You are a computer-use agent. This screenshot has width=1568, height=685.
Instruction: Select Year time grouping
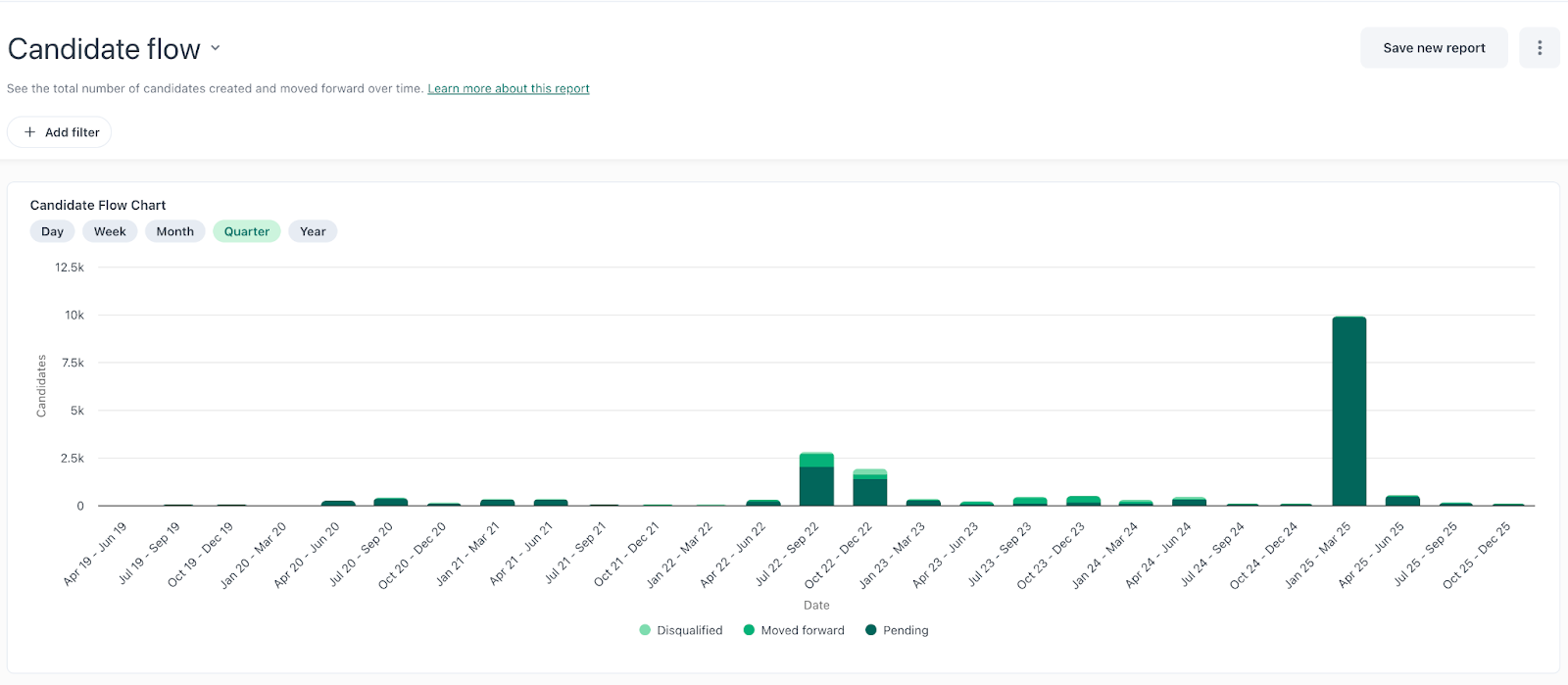point(313,231)
